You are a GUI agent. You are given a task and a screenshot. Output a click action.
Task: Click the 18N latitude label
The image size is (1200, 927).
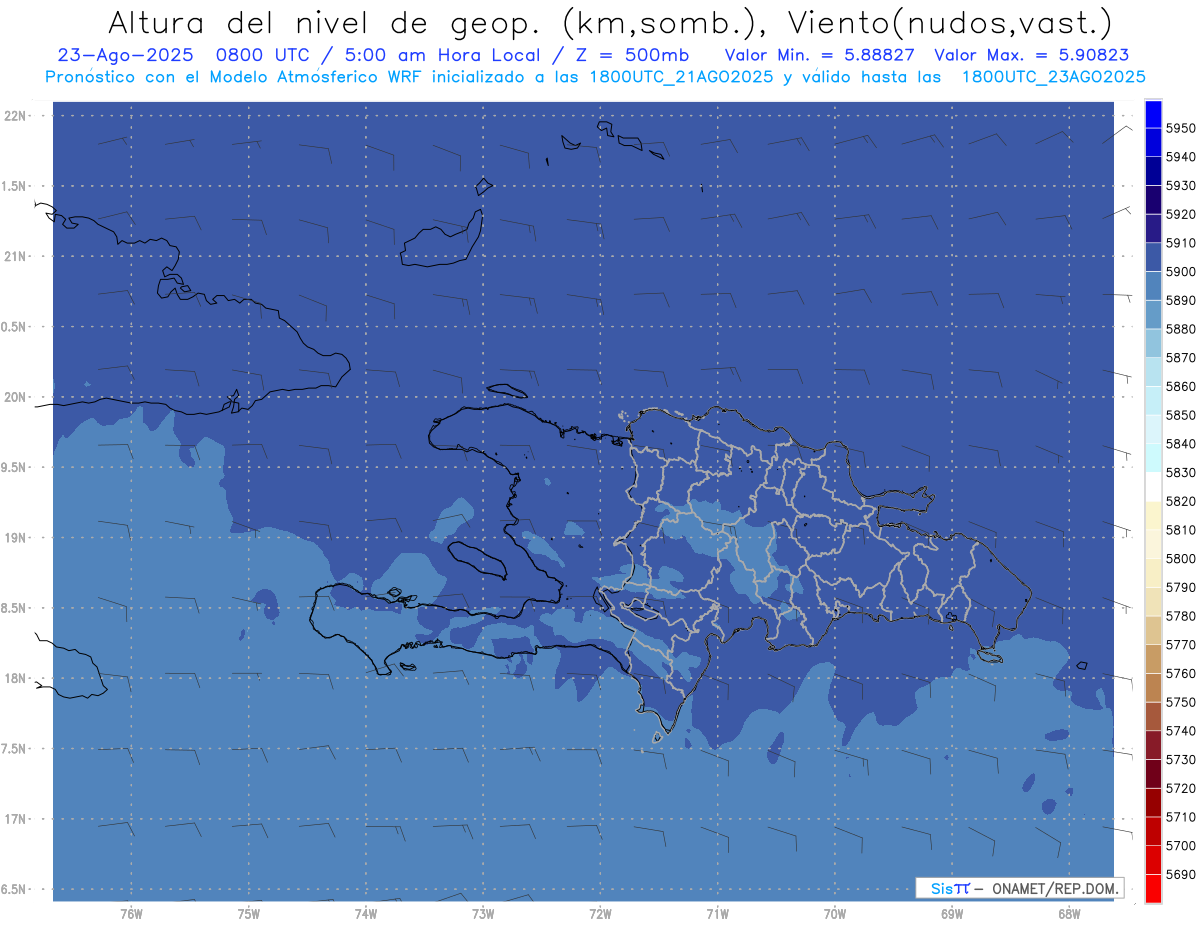pos(16,678)
